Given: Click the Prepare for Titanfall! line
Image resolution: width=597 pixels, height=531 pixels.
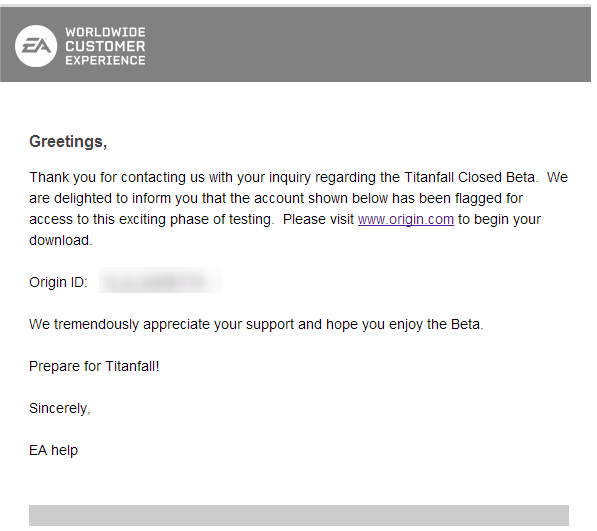Looking at the screenshot, I should pos(94,366).
